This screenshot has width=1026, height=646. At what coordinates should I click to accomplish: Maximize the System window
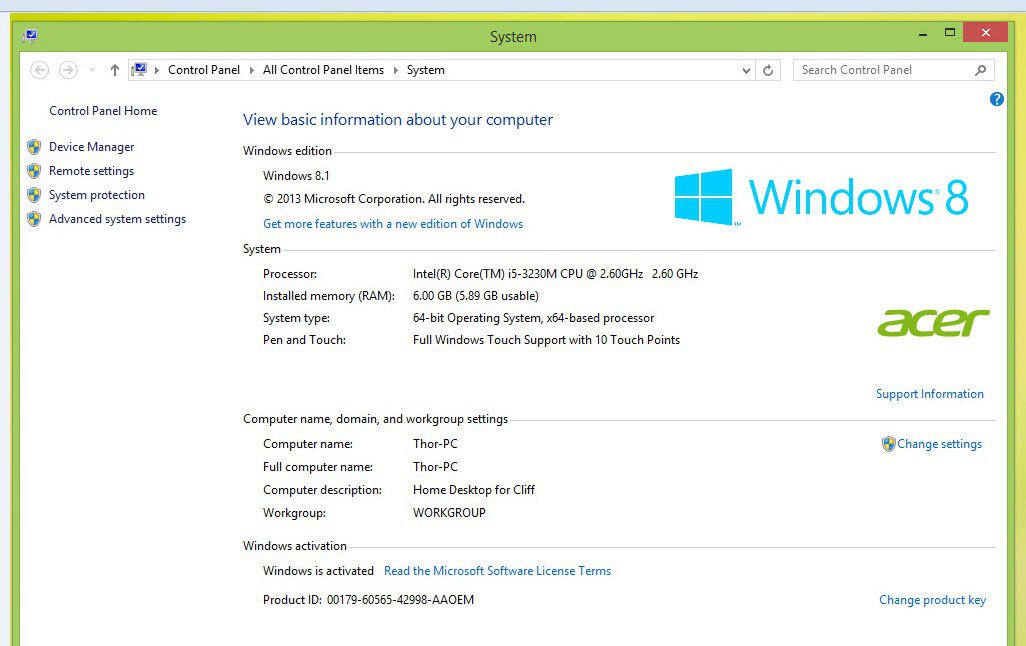tap(950, 33)
